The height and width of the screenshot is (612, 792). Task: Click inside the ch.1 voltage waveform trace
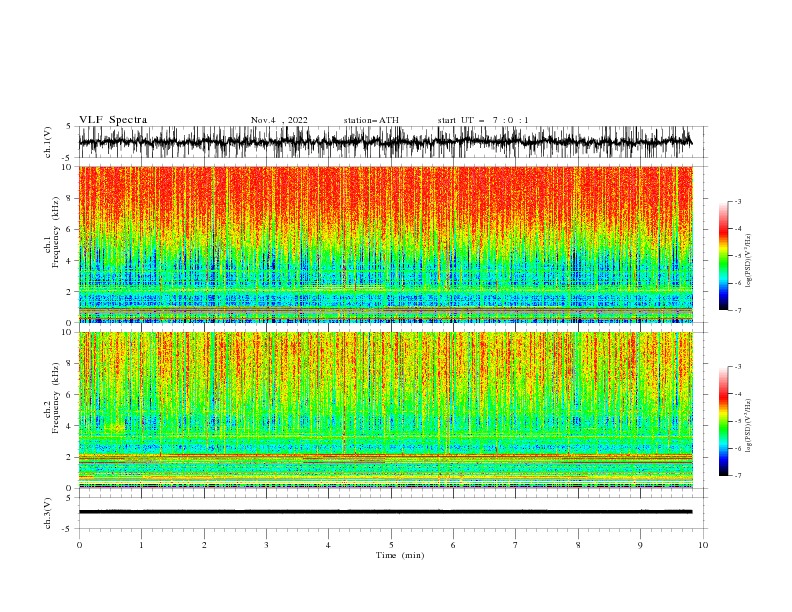point(385,142)
